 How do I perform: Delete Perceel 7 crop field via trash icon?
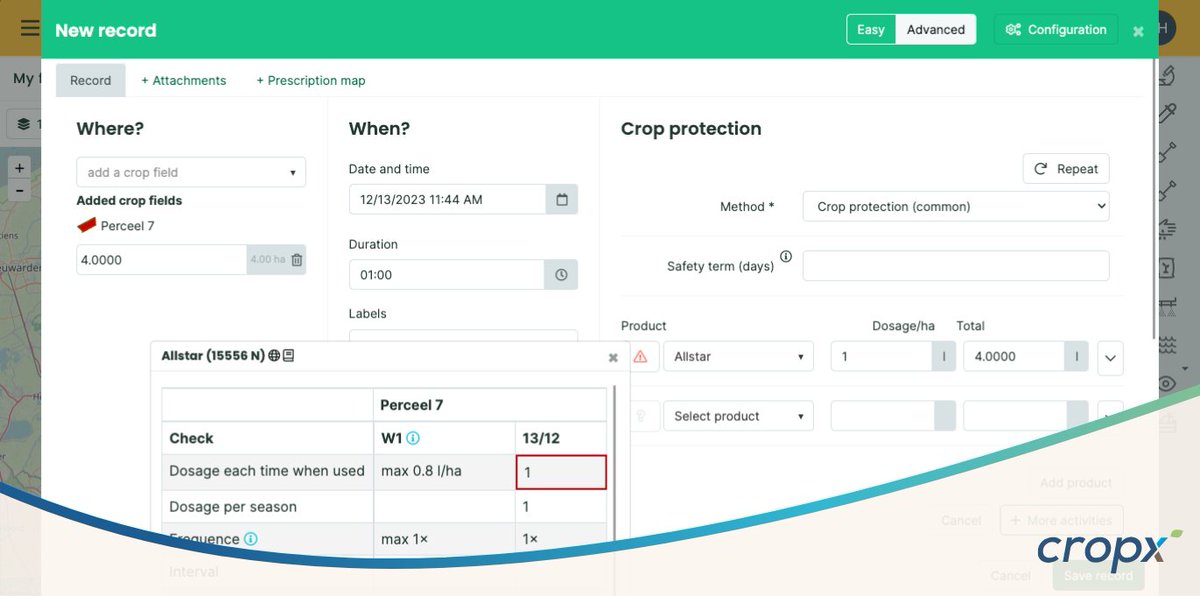tap(297, 260)
